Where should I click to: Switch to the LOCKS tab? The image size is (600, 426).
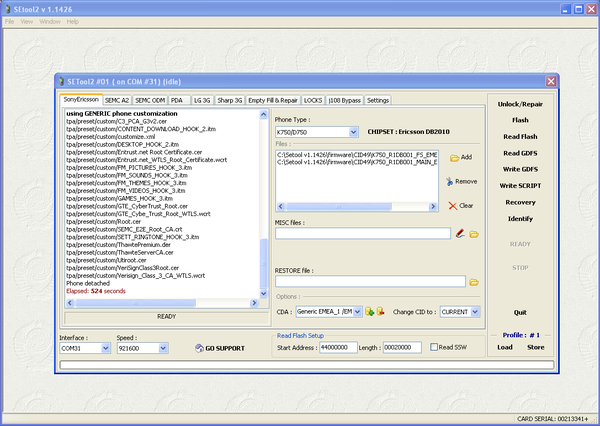(313, 101)
